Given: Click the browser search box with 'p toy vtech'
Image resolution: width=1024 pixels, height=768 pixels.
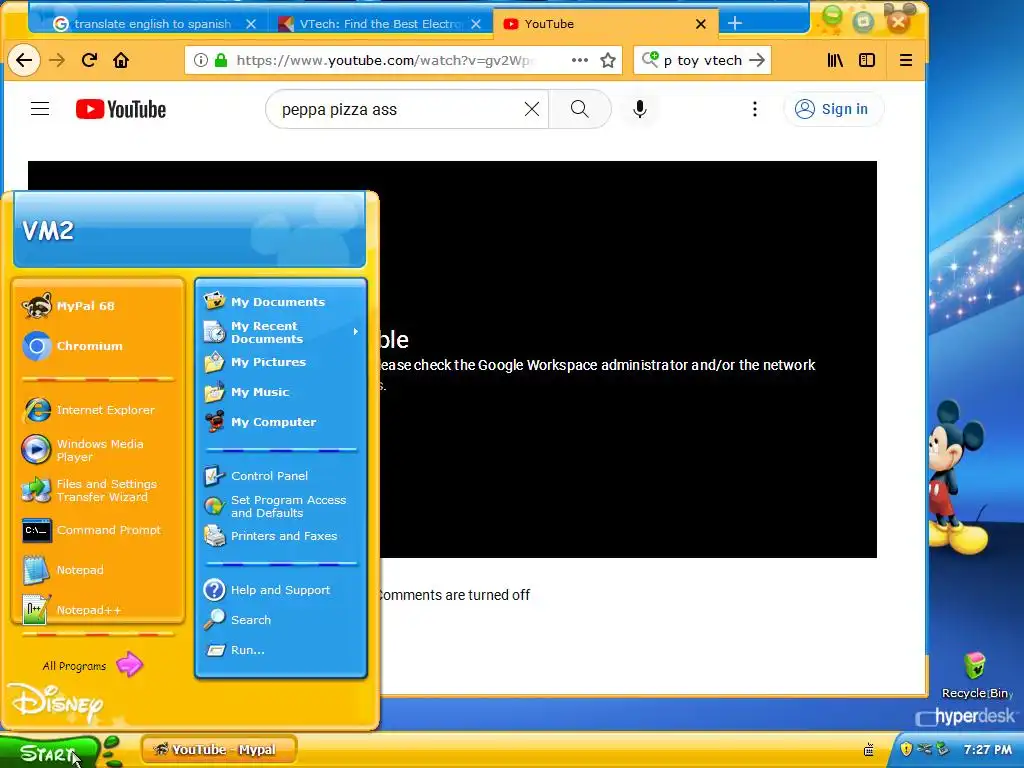Looking at the screenshot, I should tap(704, 61).
